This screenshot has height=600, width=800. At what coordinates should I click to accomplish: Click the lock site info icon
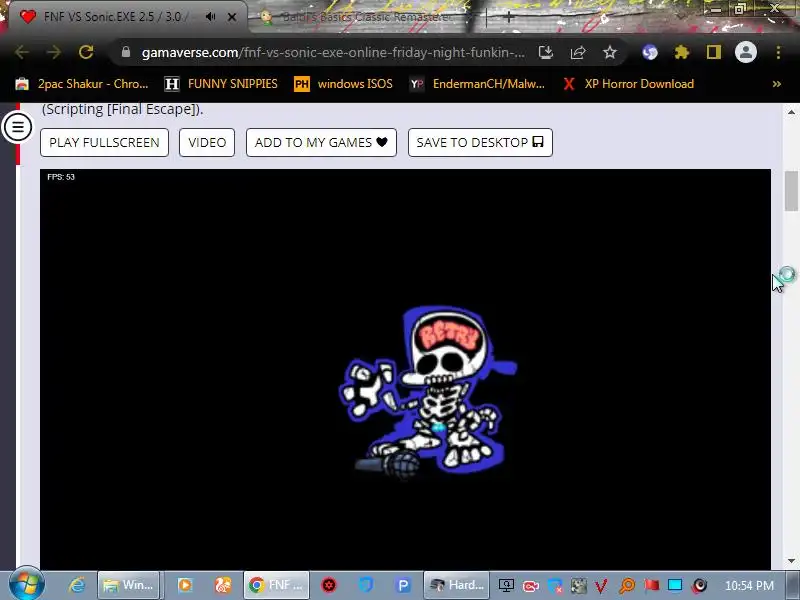[x=126, y=52]
